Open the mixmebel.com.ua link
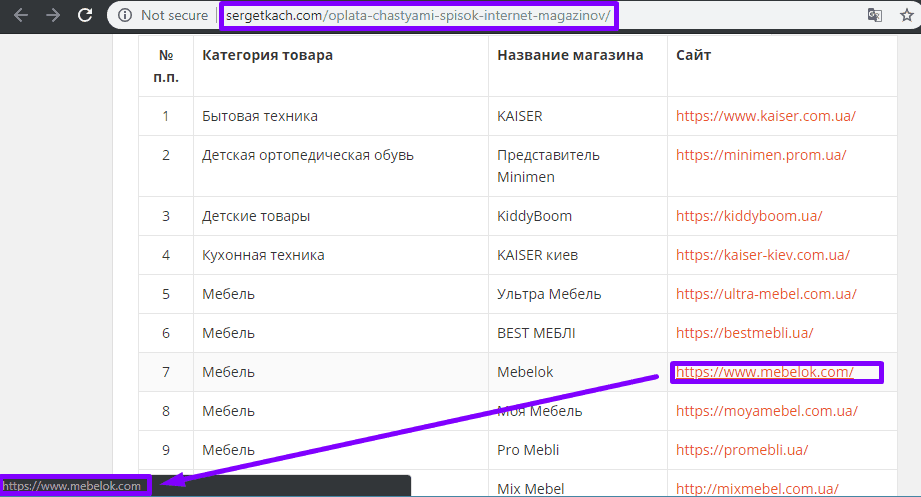Screen dimensions: 921x497 pyautogui.click(x=757, y=489)
